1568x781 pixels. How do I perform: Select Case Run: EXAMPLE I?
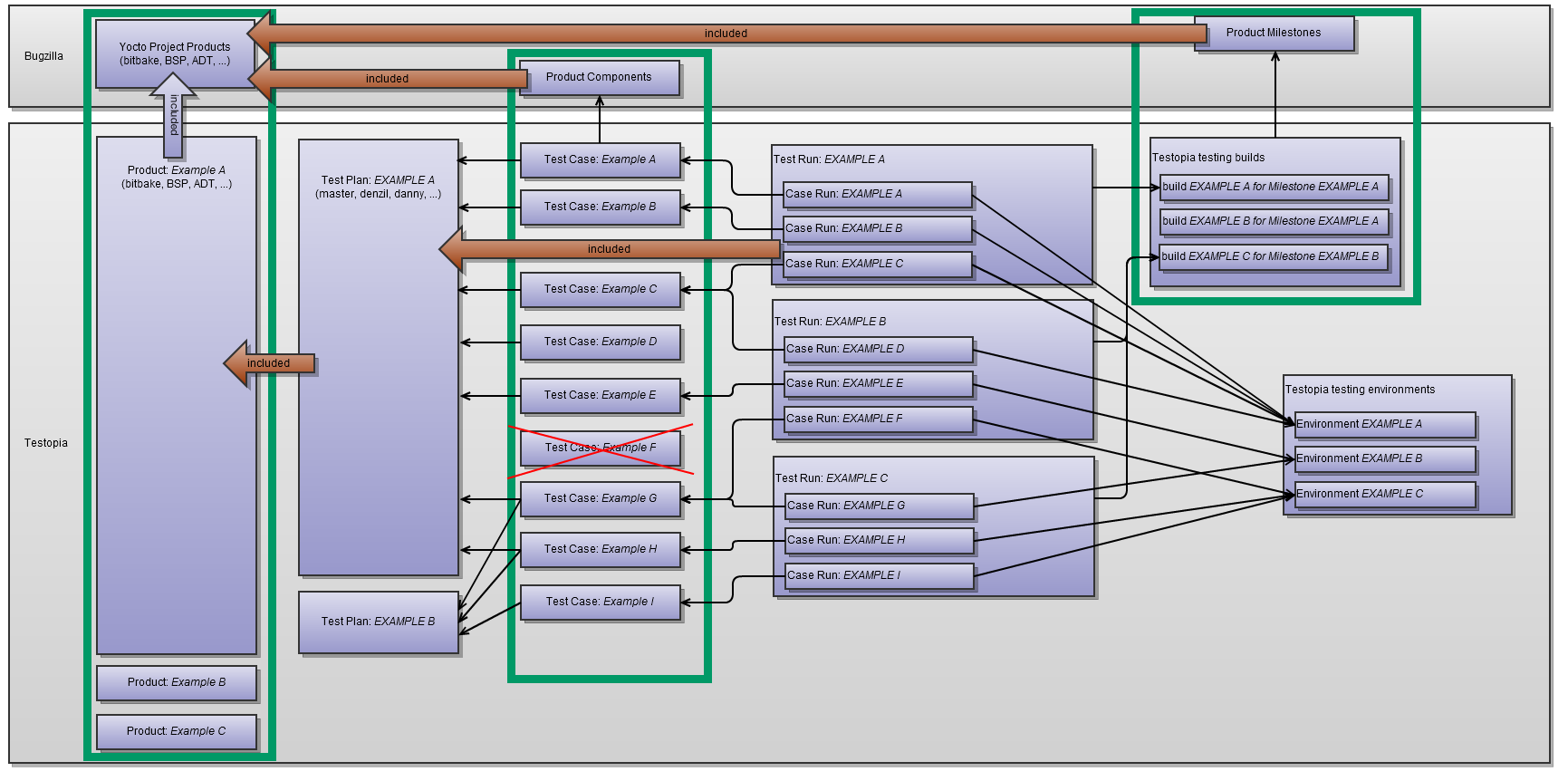coord(879,576)
